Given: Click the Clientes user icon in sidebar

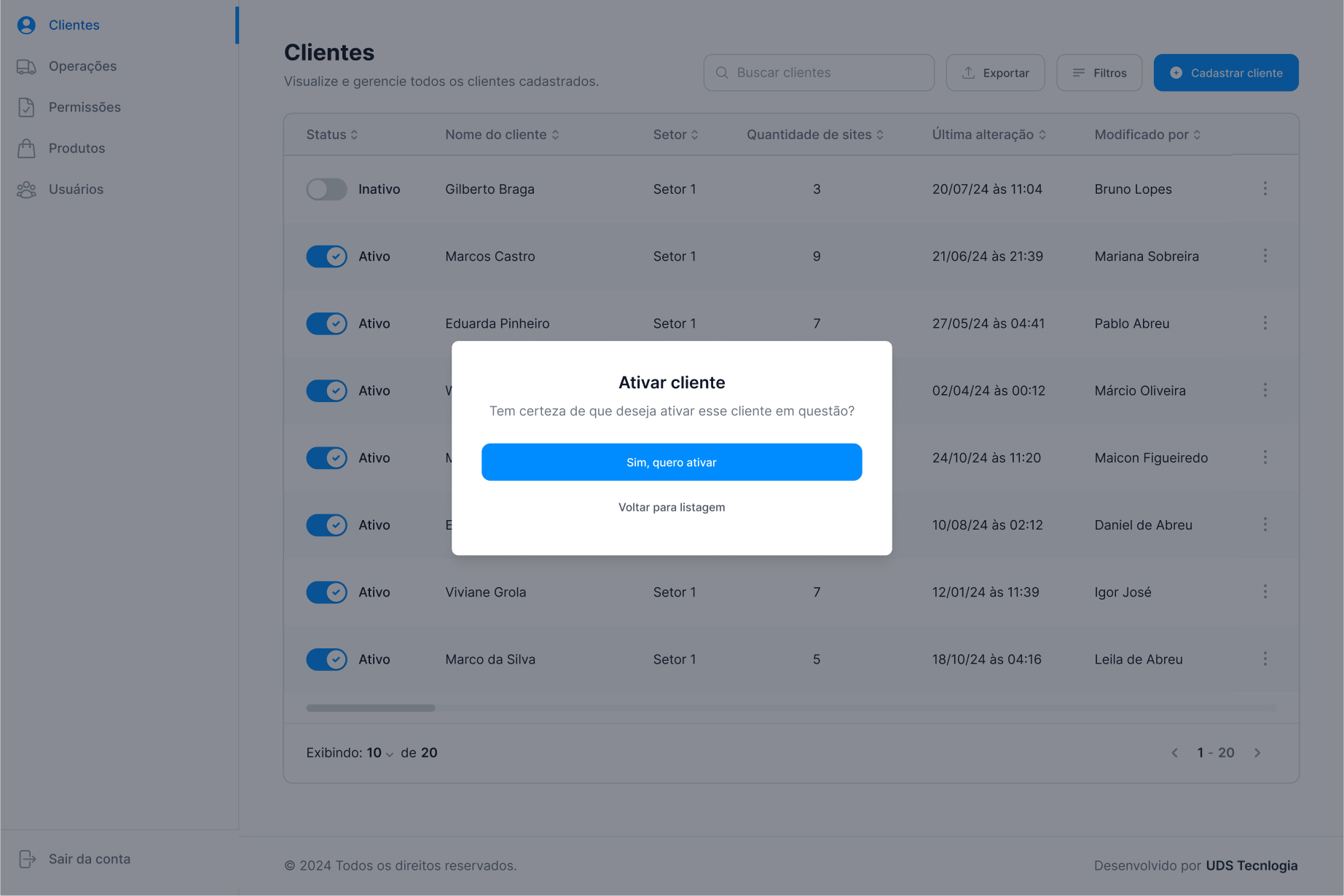Looking at the screenshot, I should click(26, 25).
